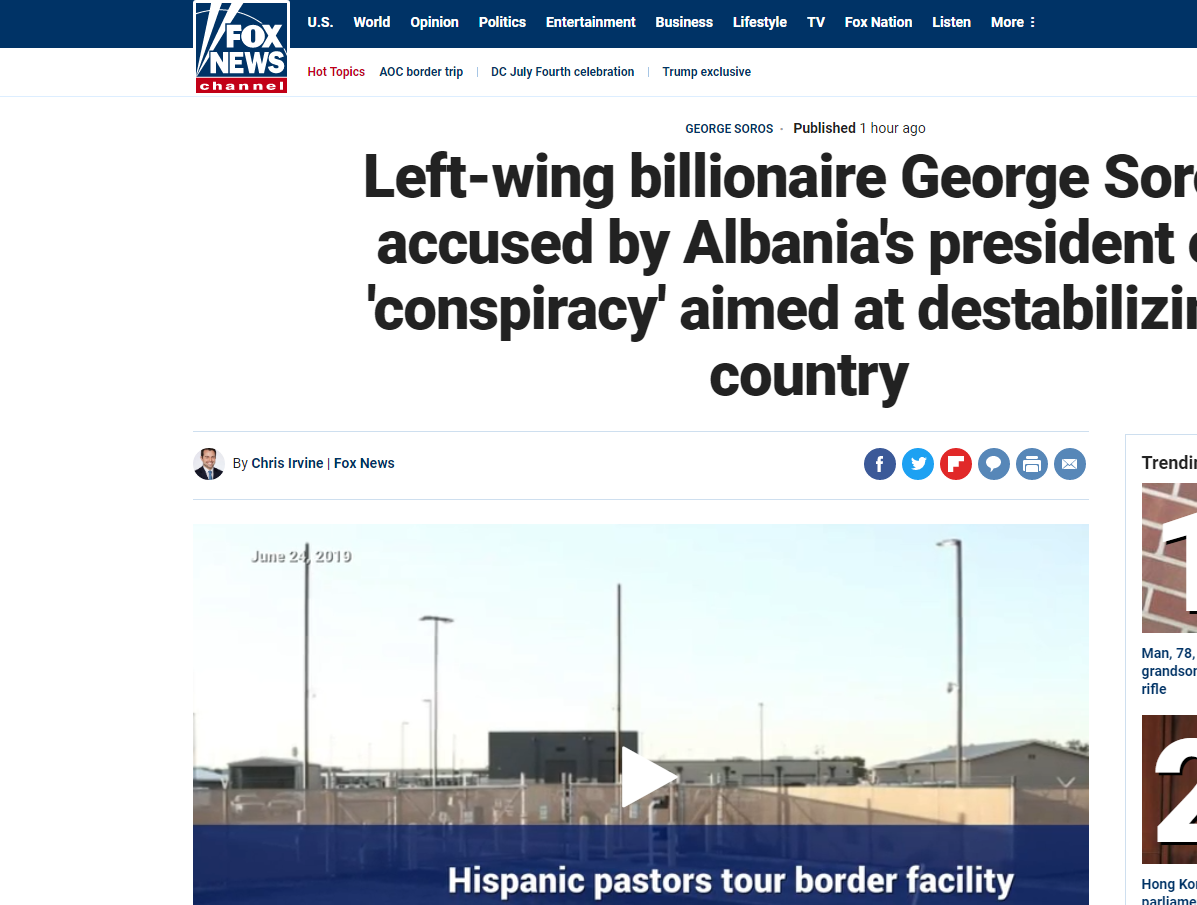Viewport: 1197px width, 905px height.
Task: Open trending story number one thumbnail
Action: [1170, 558]
